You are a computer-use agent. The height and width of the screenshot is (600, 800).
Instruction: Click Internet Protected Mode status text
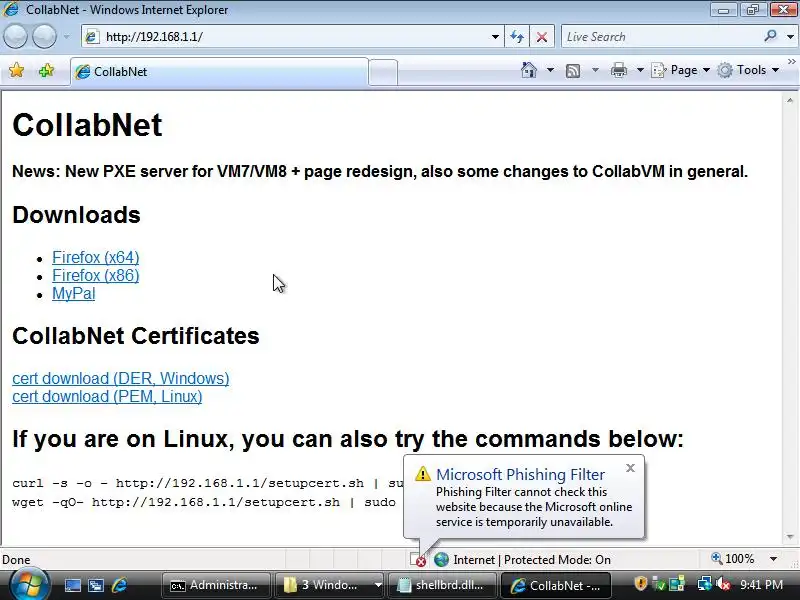(x=532, y=560)
